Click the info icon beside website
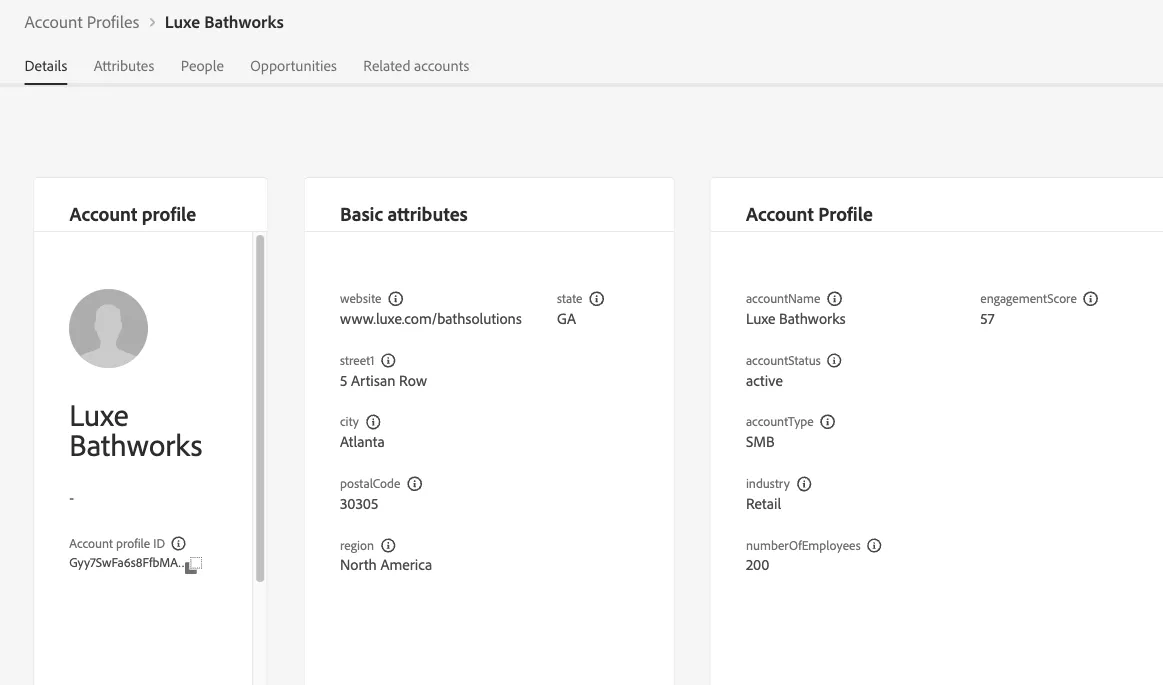The height and width of the screenshot is (685, 1163). pos(396,299)
